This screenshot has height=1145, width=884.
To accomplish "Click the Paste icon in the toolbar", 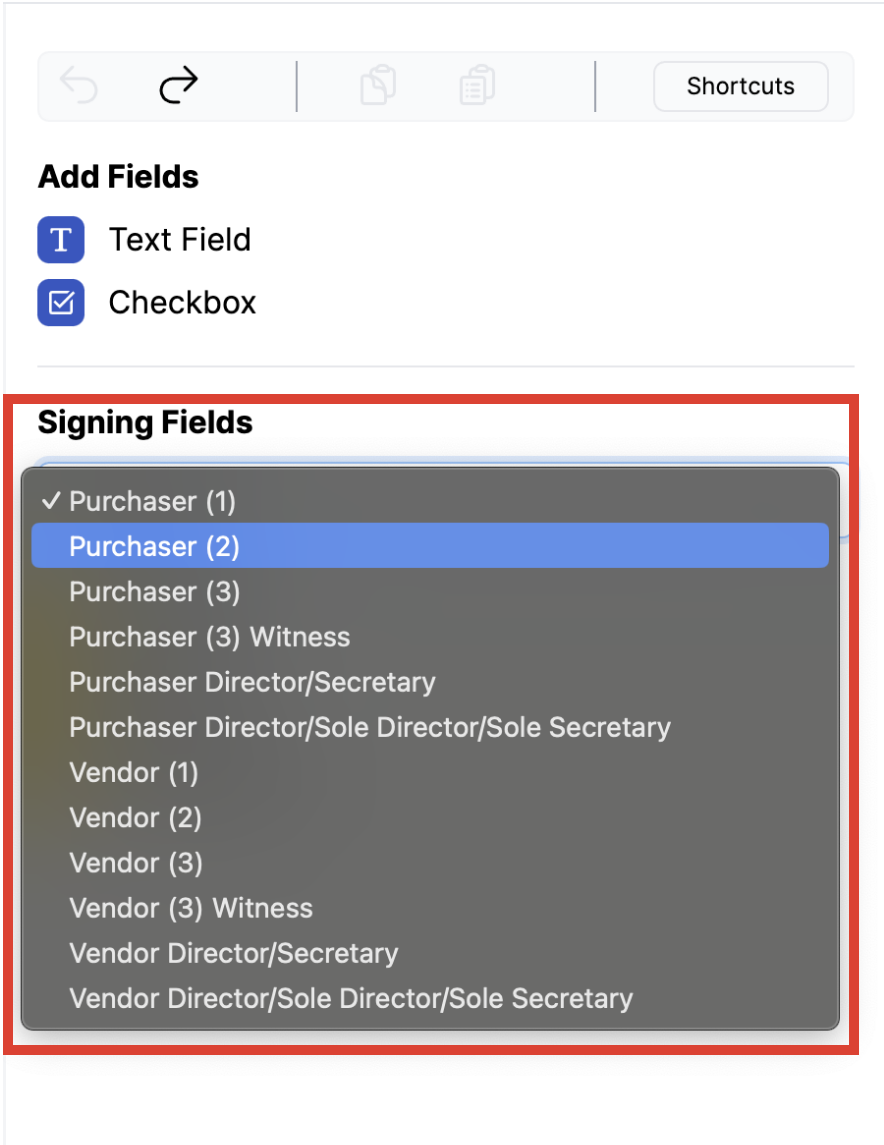I will click(477, 86).
